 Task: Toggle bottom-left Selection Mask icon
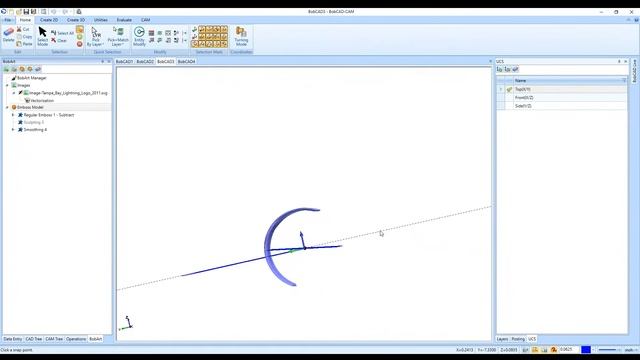point(195,44)
